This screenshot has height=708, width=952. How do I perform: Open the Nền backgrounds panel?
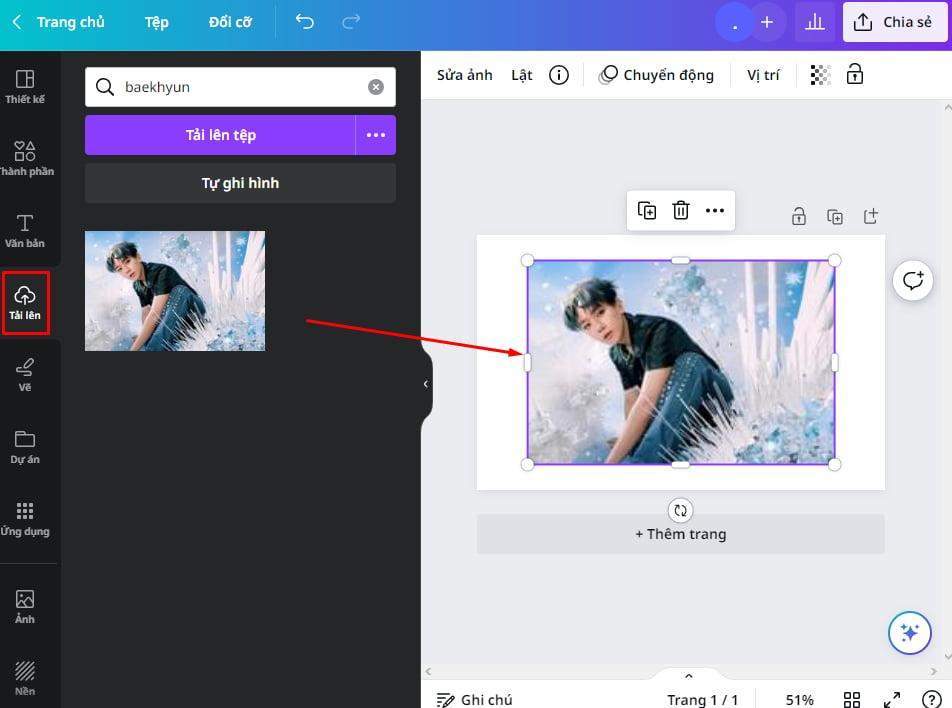click(x=24, y=670)
